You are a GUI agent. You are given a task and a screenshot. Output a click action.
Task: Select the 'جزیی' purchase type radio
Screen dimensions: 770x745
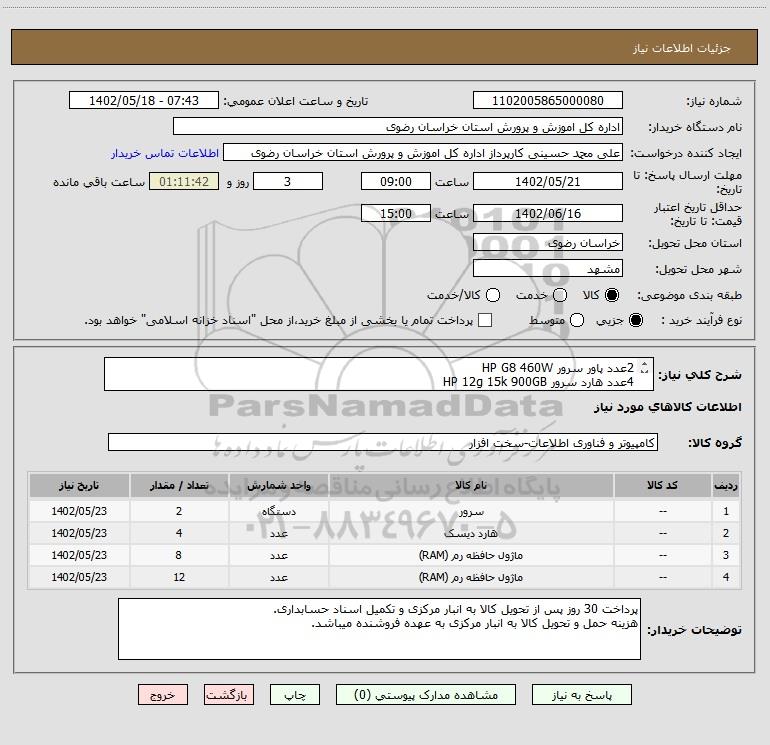635,320
